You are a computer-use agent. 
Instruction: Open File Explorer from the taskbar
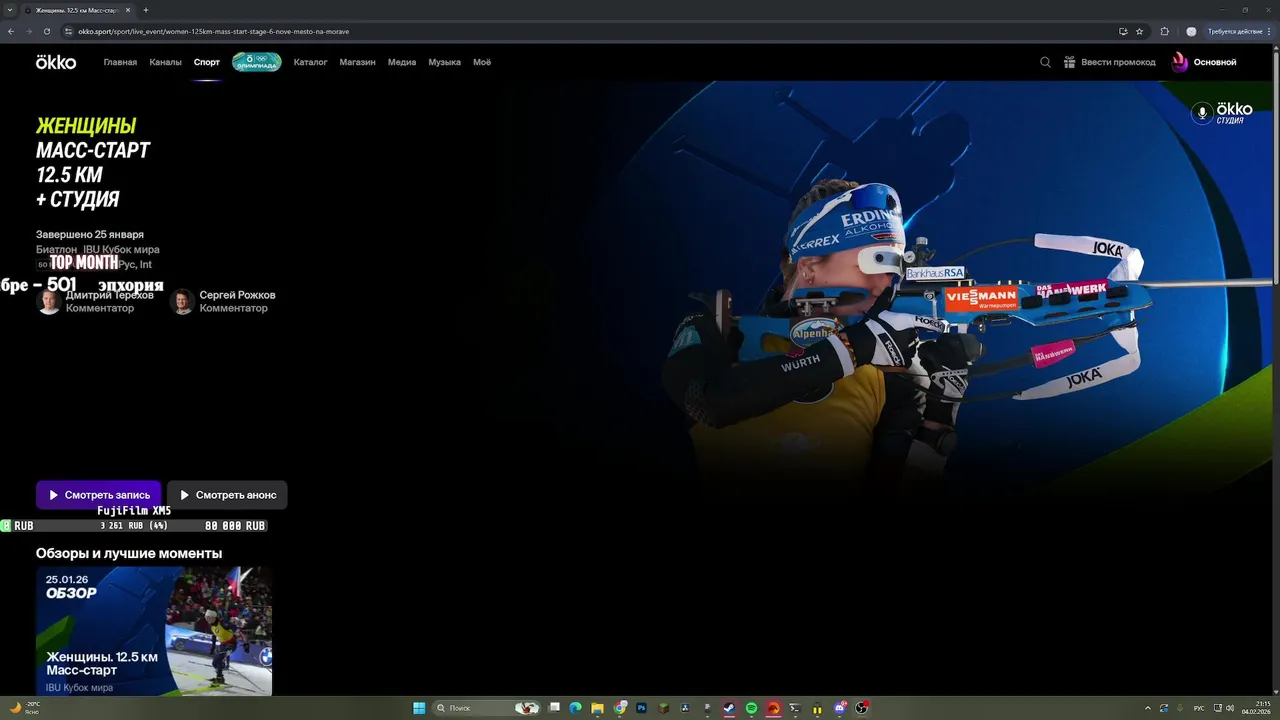pos(597,708)
